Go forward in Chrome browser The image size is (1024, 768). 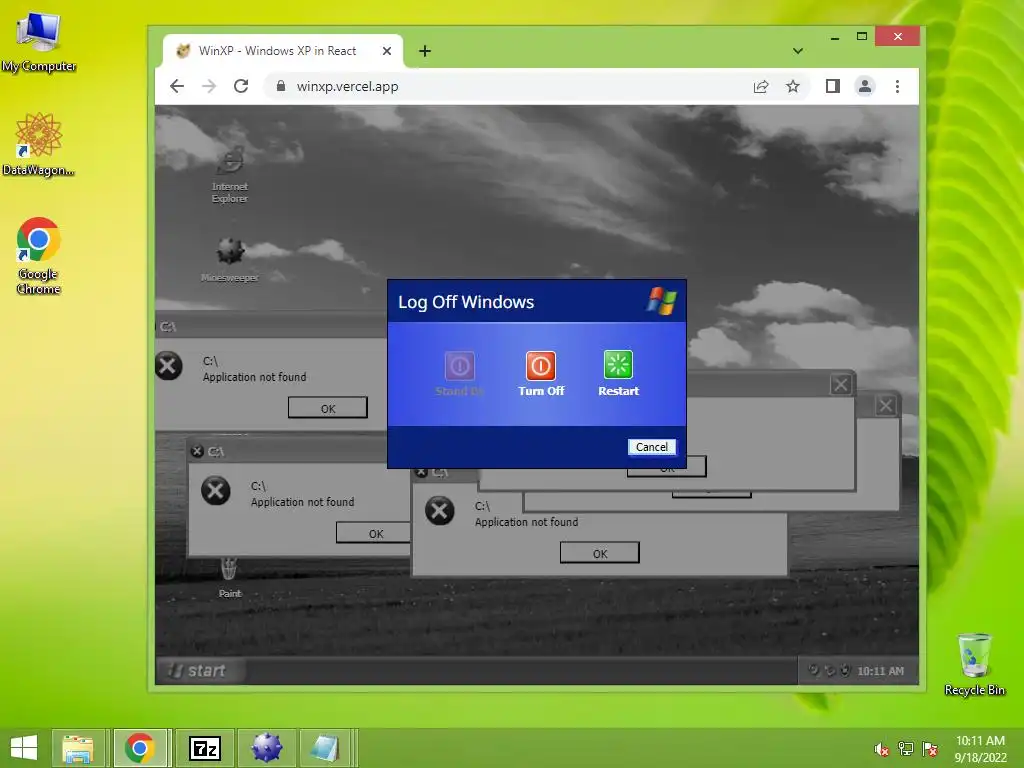click(x=209, y=86)
